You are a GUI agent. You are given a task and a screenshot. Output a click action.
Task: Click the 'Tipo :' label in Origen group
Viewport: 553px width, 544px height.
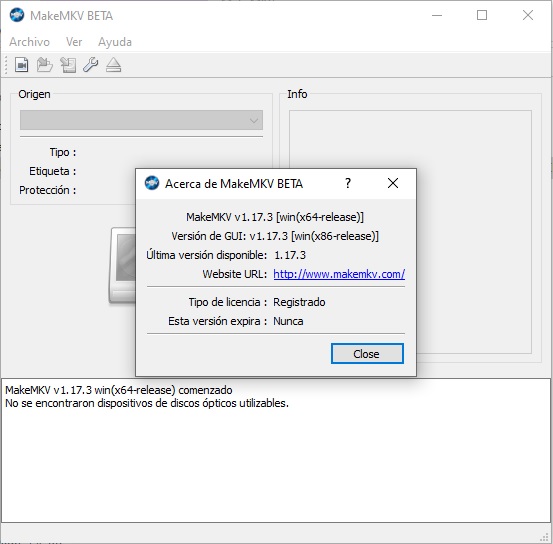[x=63, y=152]
